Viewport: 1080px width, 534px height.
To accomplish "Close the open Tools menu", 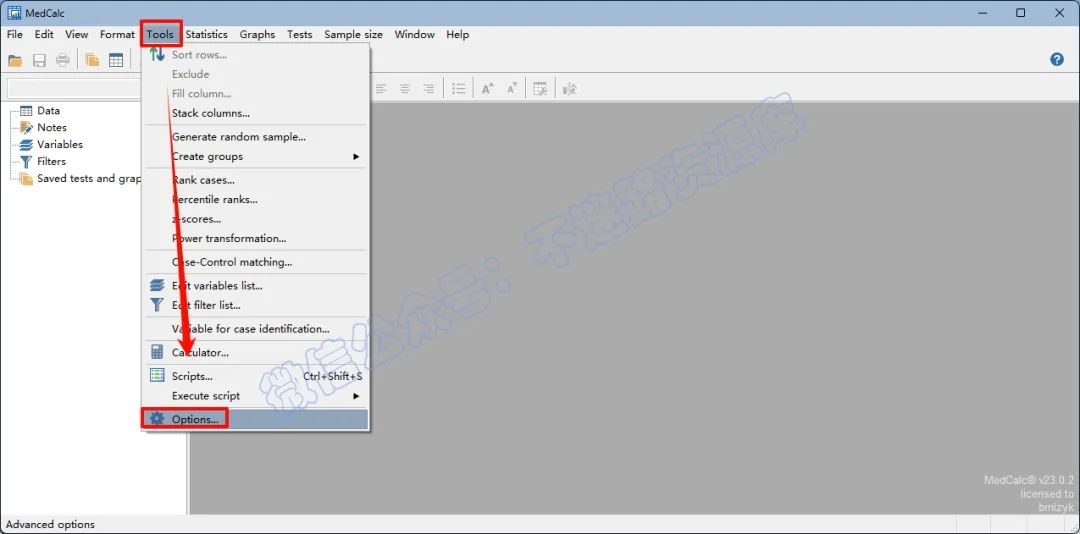I will click(x=160, y=34).
